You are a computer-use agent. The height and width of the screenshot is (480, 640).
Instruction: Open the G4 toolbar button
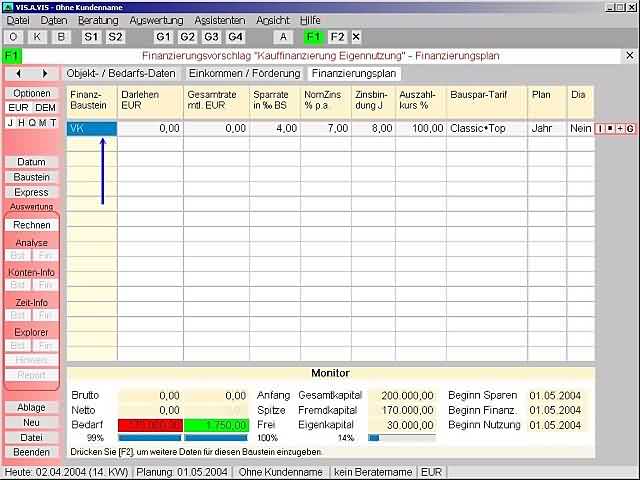236,37
